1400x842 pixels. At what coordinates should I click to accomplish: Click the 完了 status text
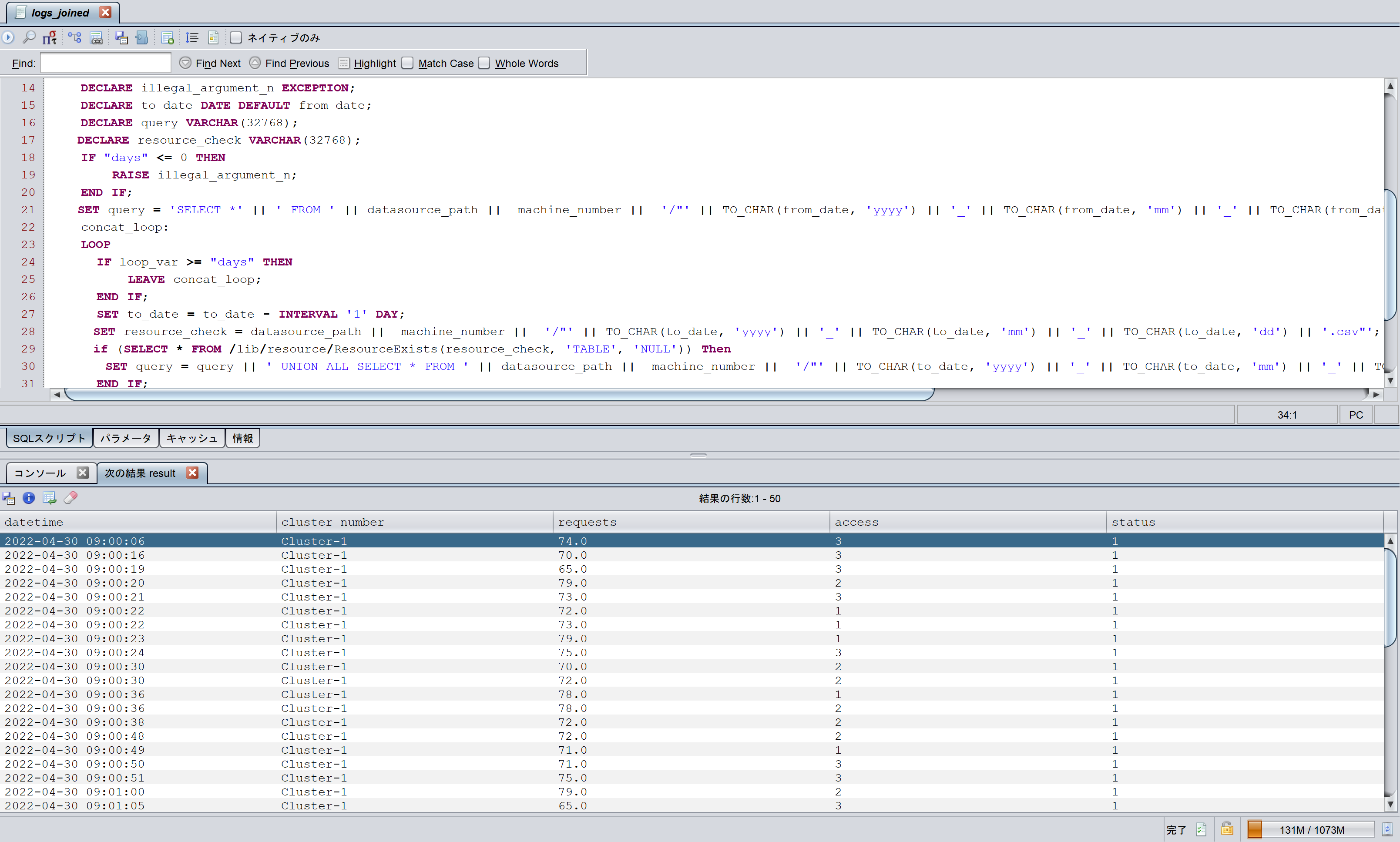tap(1176, 830)
